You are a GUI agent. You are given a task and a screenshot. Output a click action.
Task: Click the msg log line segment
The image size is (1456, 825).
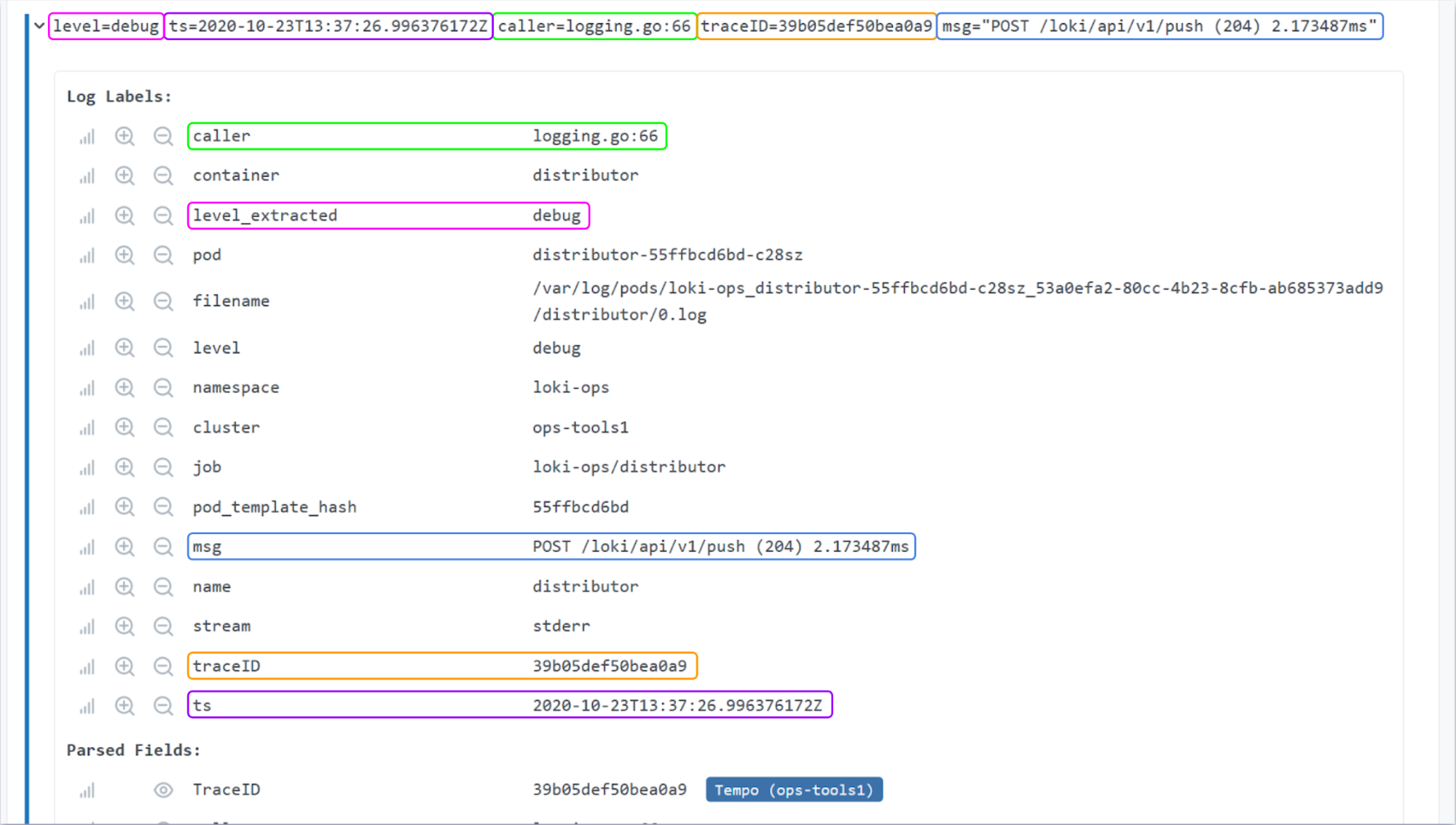click(1158, 26)
